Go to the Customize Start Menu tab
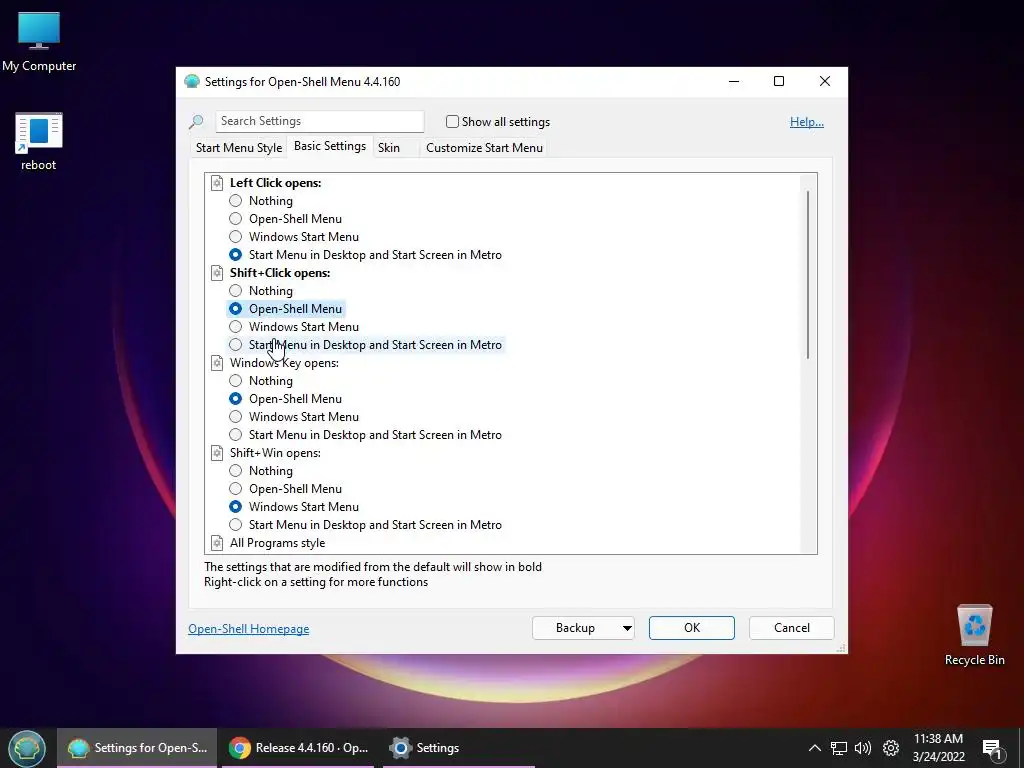 (x=484, y=148)
